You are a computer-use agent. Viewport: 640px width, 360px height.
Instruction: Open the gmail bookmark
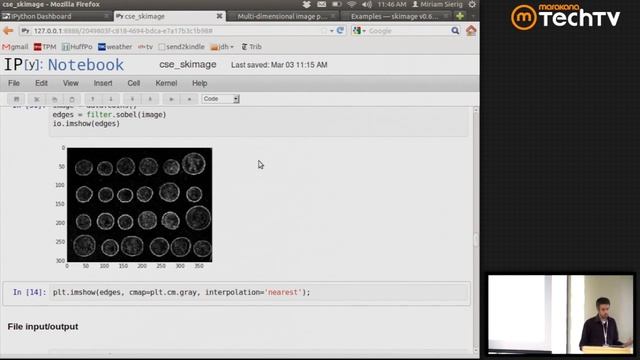[15, 47]
